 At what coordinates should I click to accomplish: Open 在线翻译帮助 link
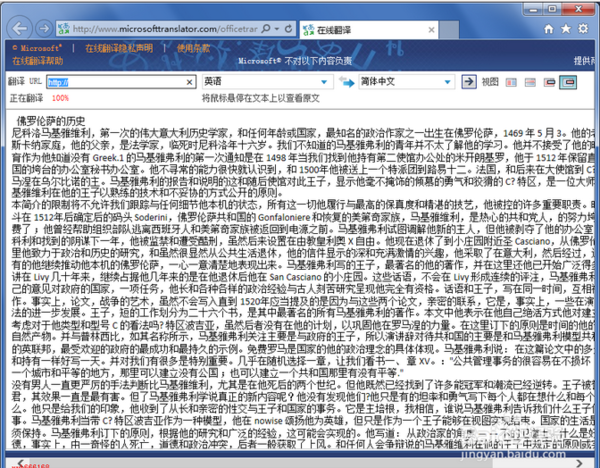[38, 61]
